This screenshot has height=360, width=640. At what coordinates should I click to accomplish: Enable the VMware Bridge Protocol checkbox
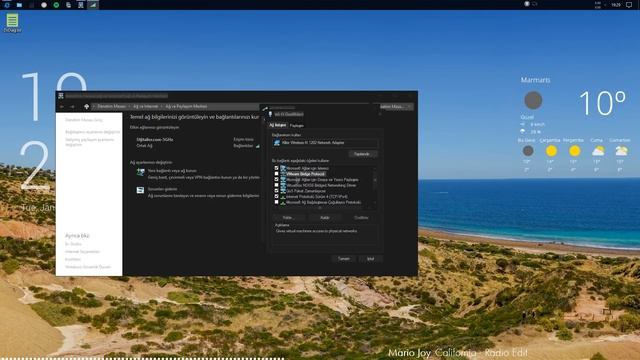[276, 173]
